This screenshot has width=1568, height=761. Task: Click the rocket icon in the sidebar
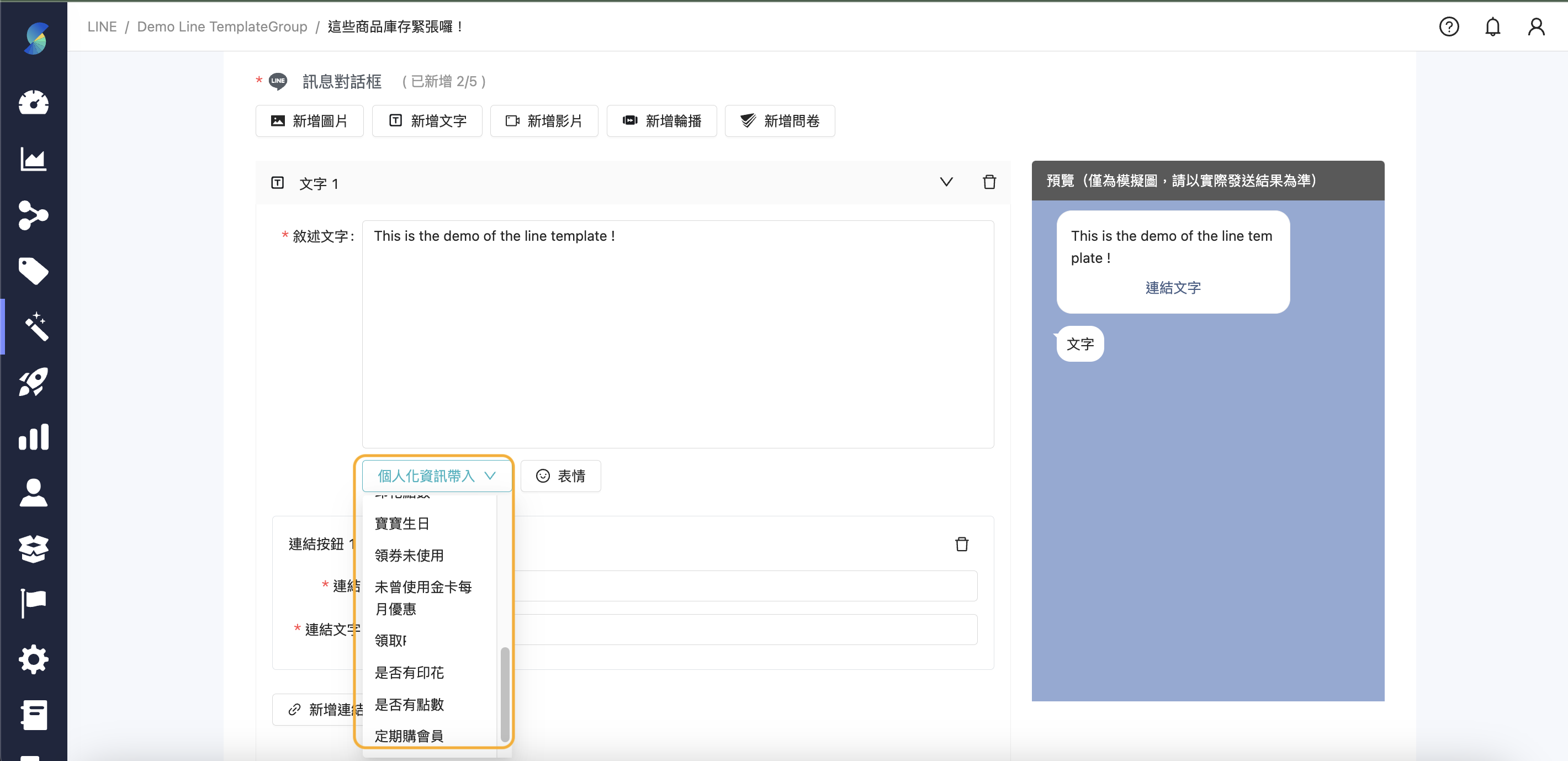[34, 382]
